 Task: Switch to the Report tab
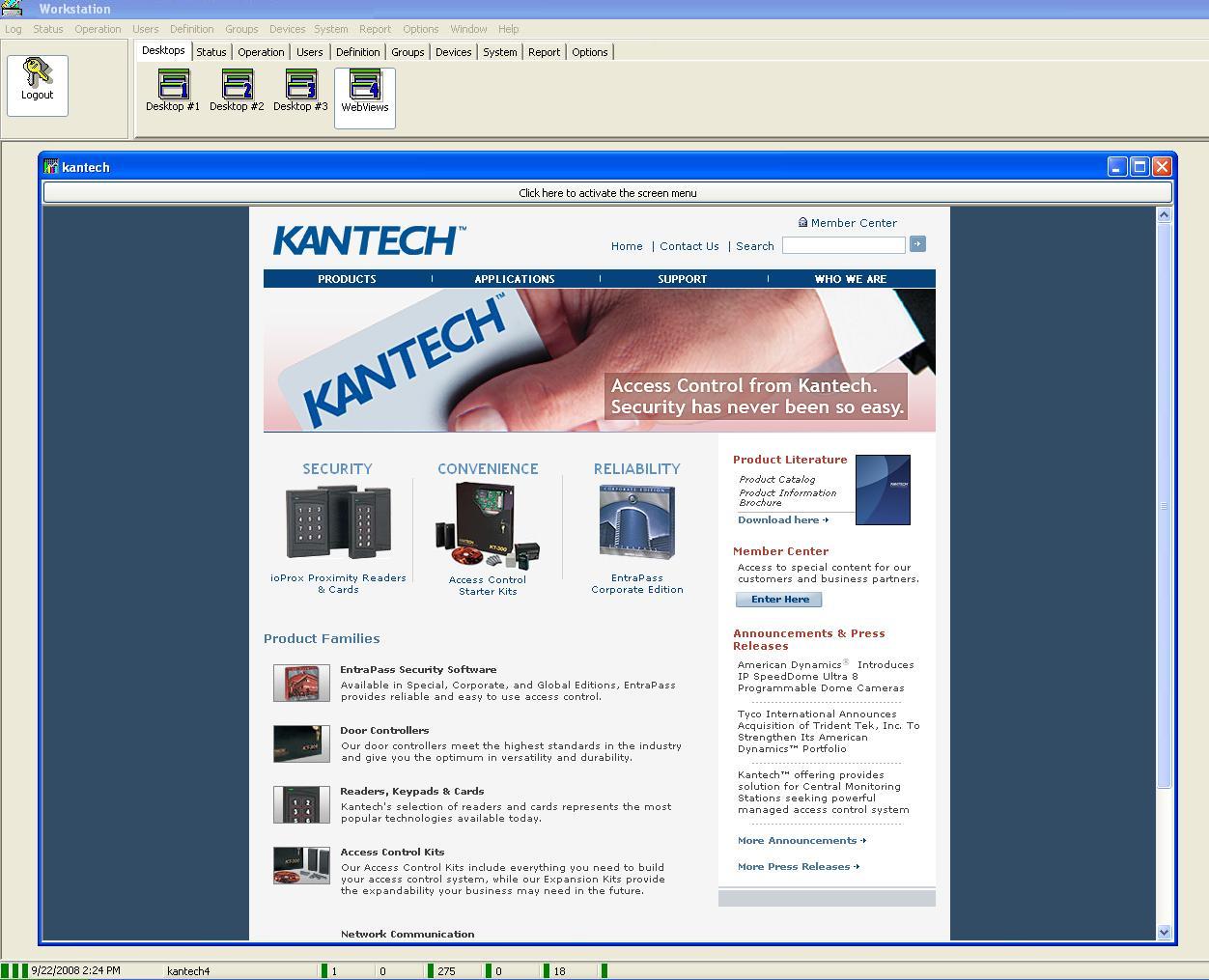544,52
